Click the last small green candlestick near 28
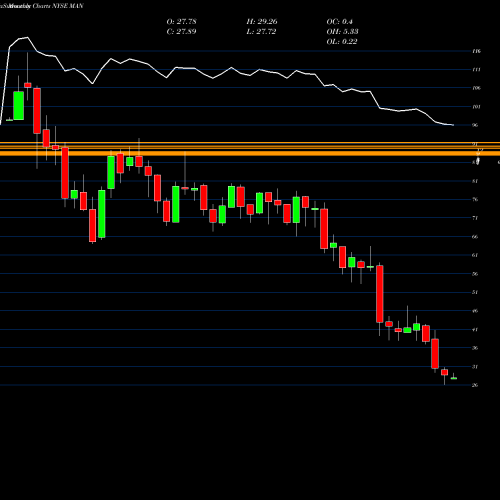500x500 pixels. tap(454, 378)
